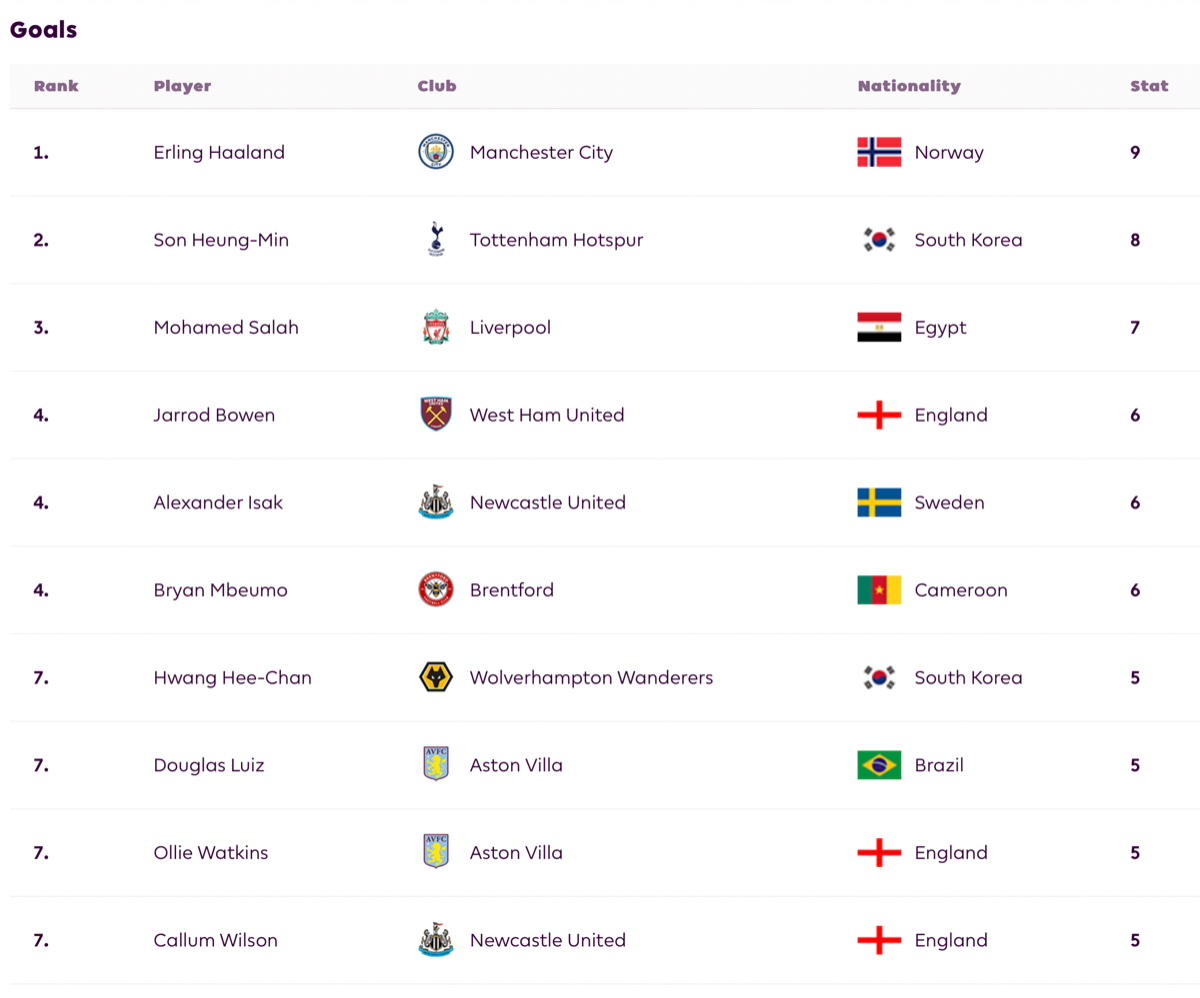The width and height of the screenshot is (1200, 998).
Task: Click the Liverpool club crest
Action: tap(435, 328)
